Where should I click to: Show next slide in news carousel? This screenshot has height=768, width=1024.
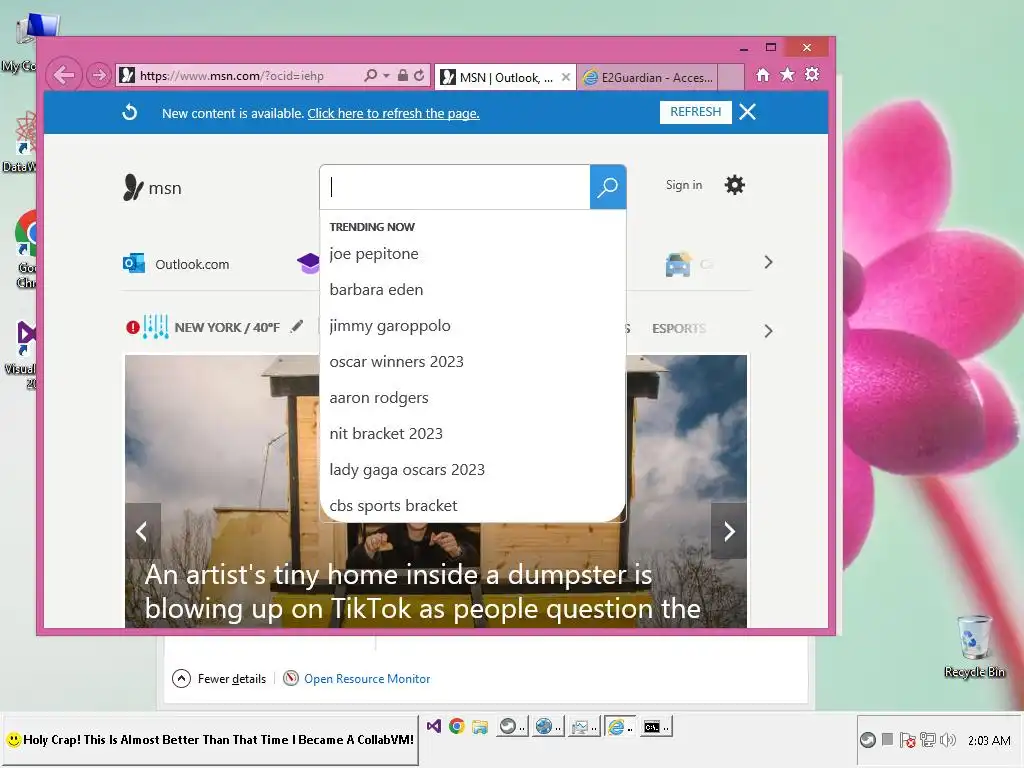(729, 531)
